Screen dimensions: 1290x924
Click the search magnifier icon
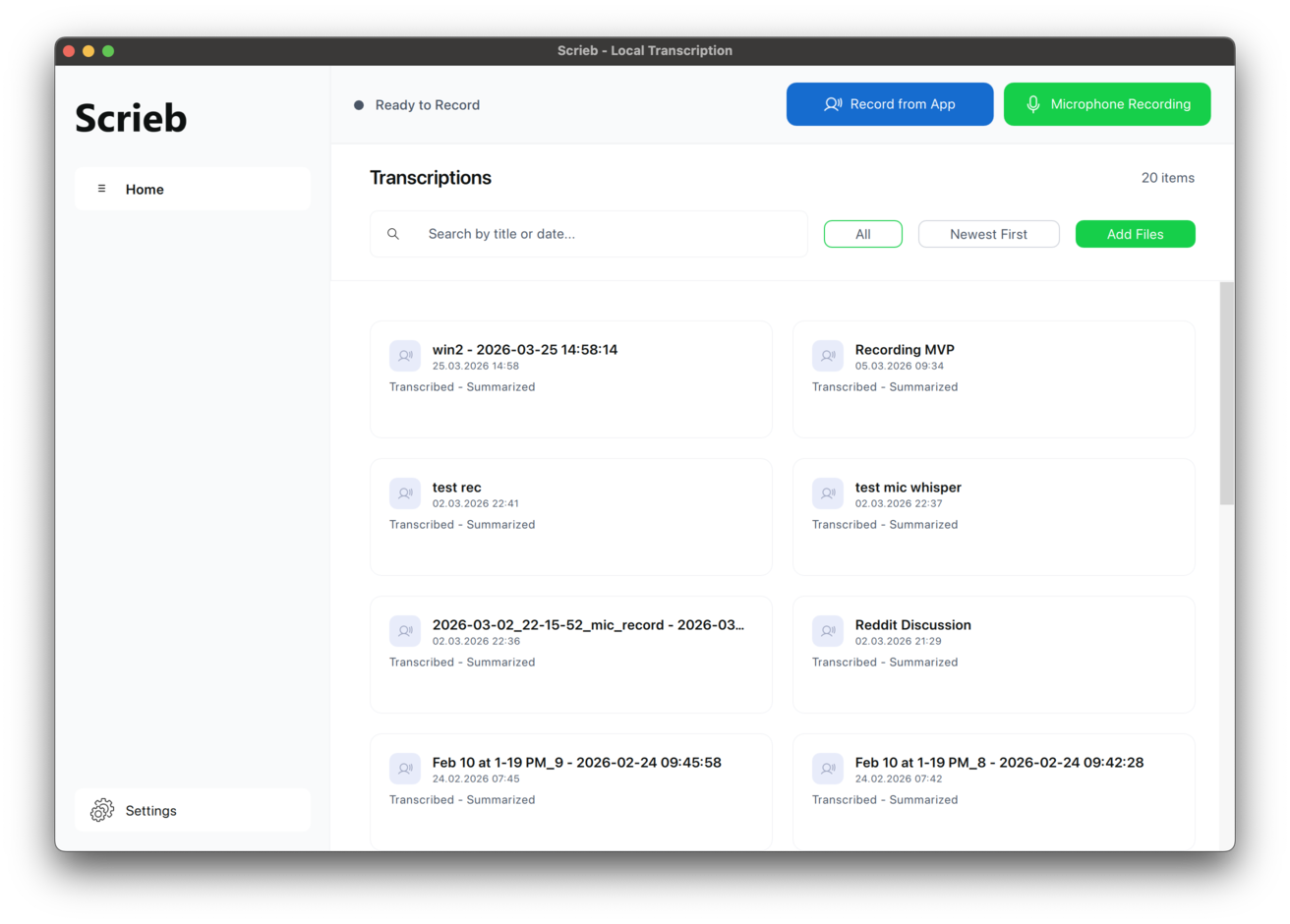pos(393,234)
